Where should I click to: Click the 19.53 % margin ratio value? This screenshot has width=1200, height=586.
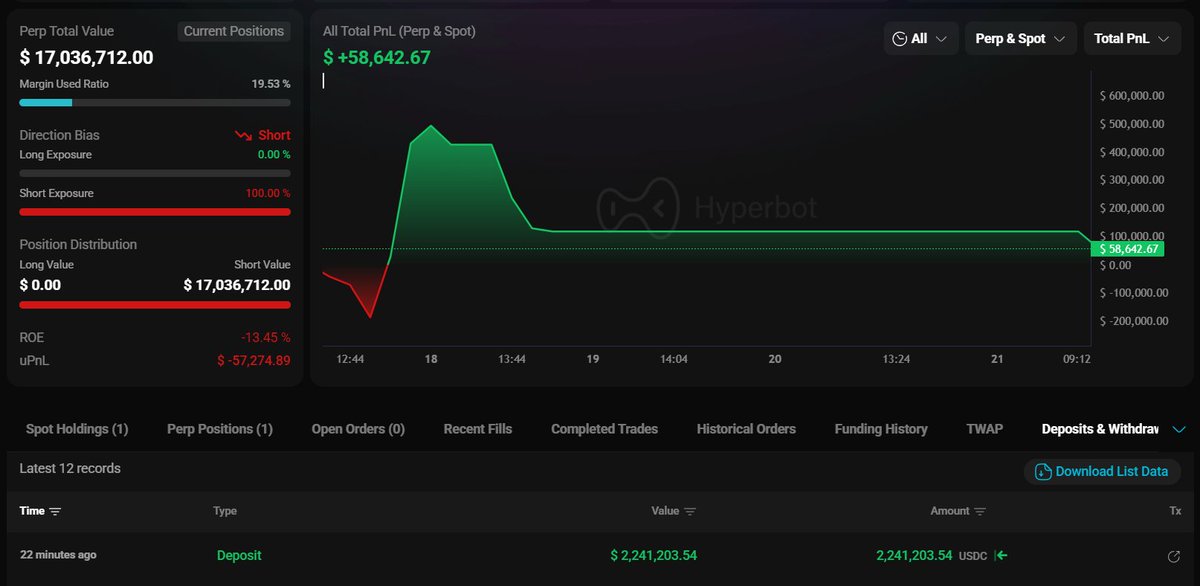click(x=271, y=84)
